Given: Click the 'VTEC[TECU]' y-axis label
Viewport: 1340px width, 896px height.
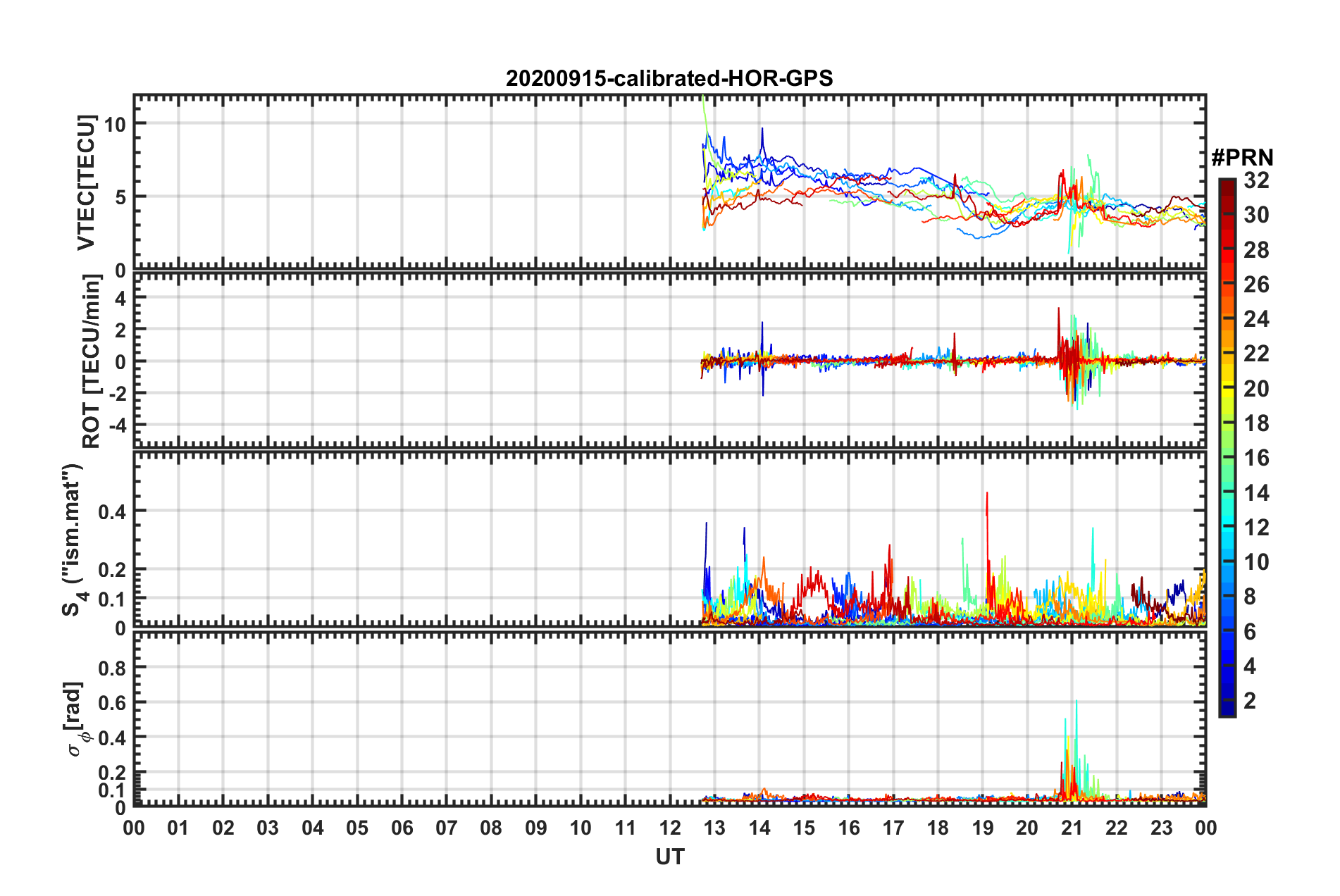Looking at the screenshot, I should tap(86, 183).
